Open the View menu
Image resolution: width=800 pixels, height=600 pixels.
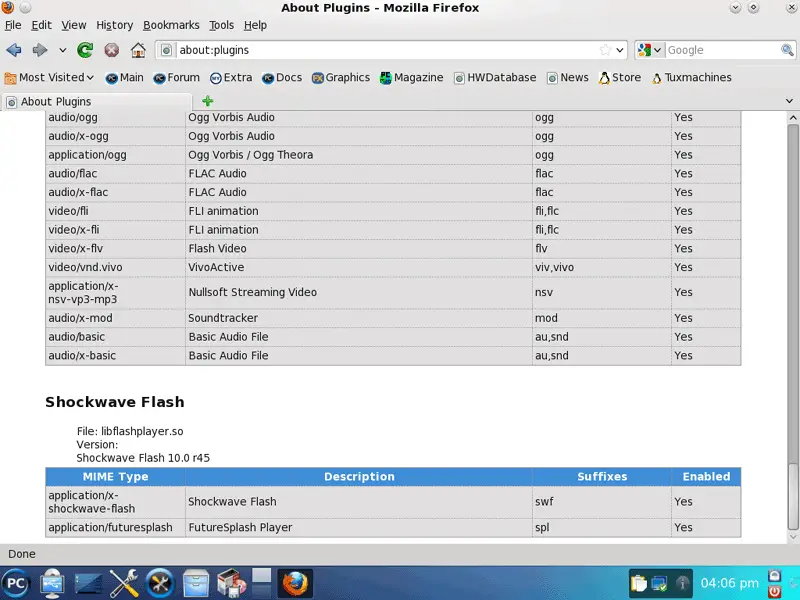(x=74, y=25)
